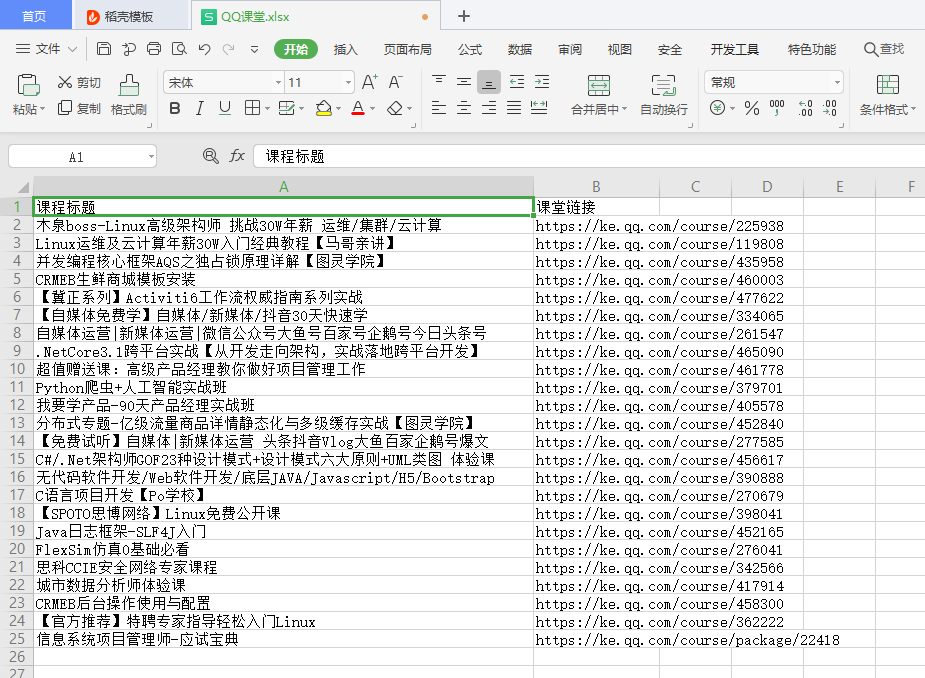The image size is (925, 678).
Task: Click the formula bar input showing 课程标题
Action: coord(589,156)
